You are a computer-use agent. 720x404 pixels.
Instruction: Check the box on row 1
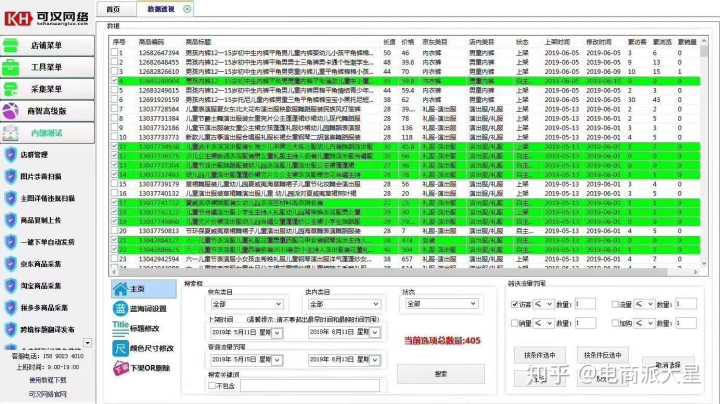(114, 53)
